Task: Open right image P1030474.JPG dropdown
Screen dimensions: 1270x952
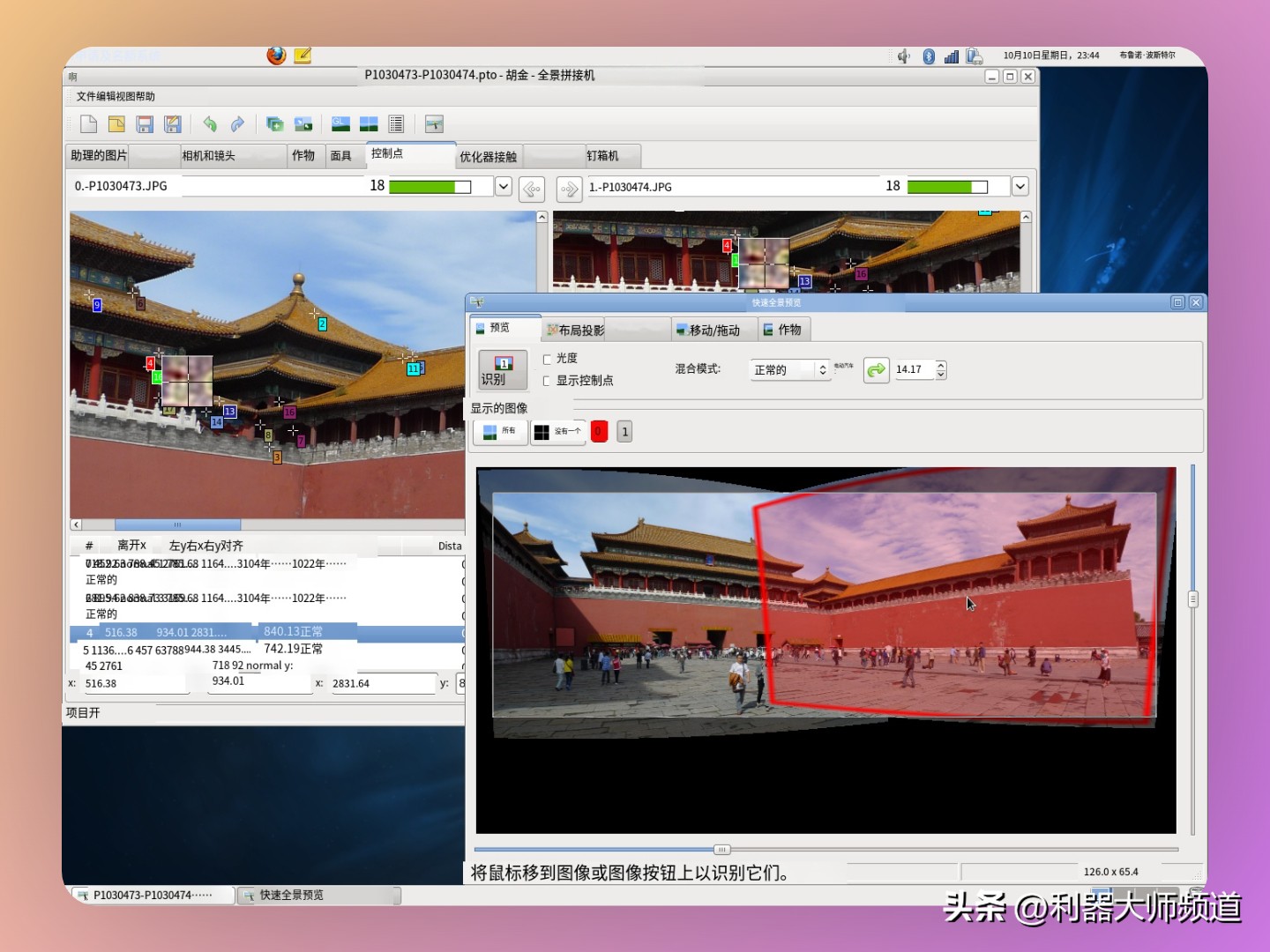Action: click(x=1020, y=186)
